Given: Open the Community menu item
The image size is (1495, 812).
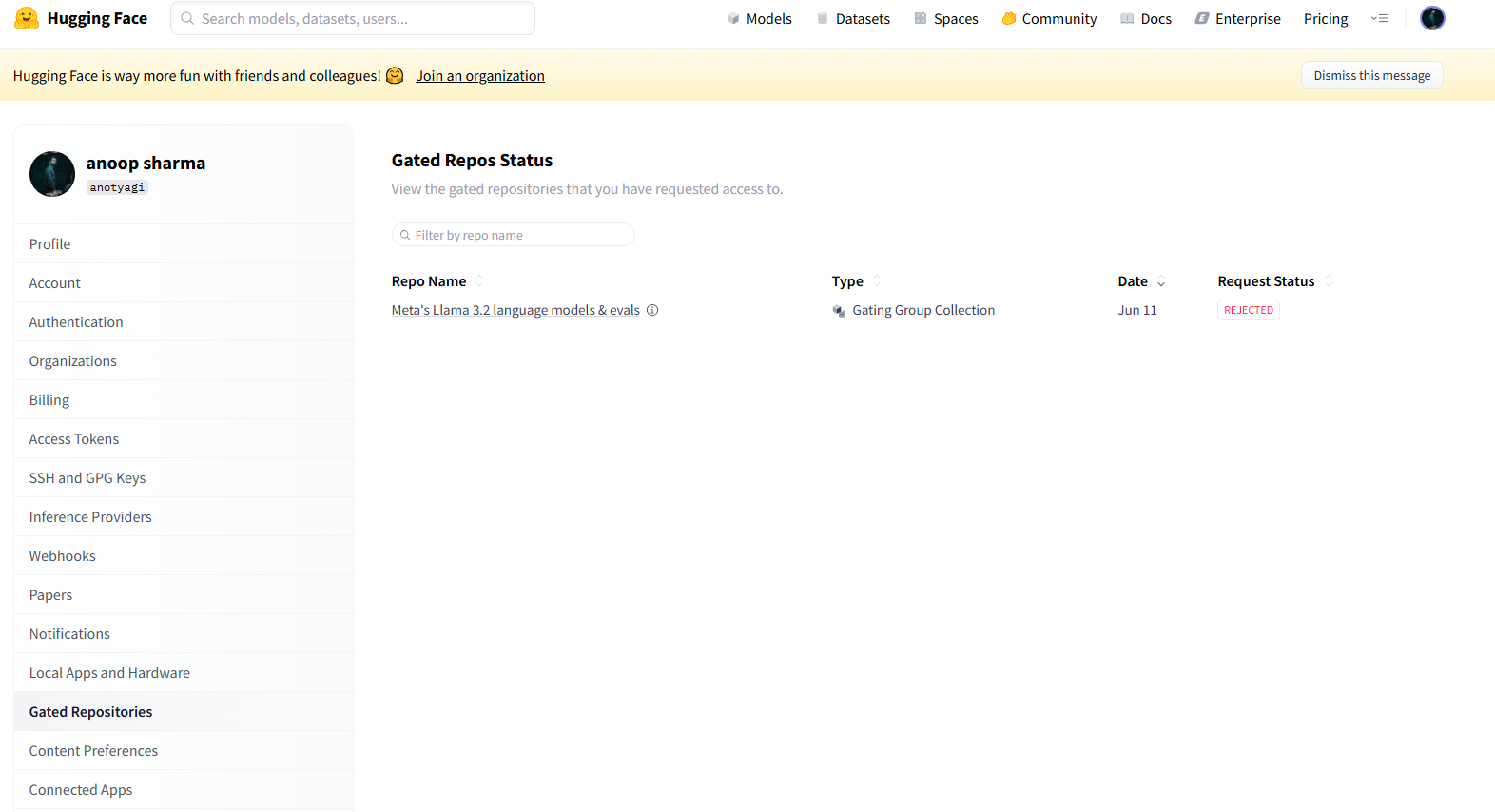Looking at the screenshot, I should coord(1049,19).
